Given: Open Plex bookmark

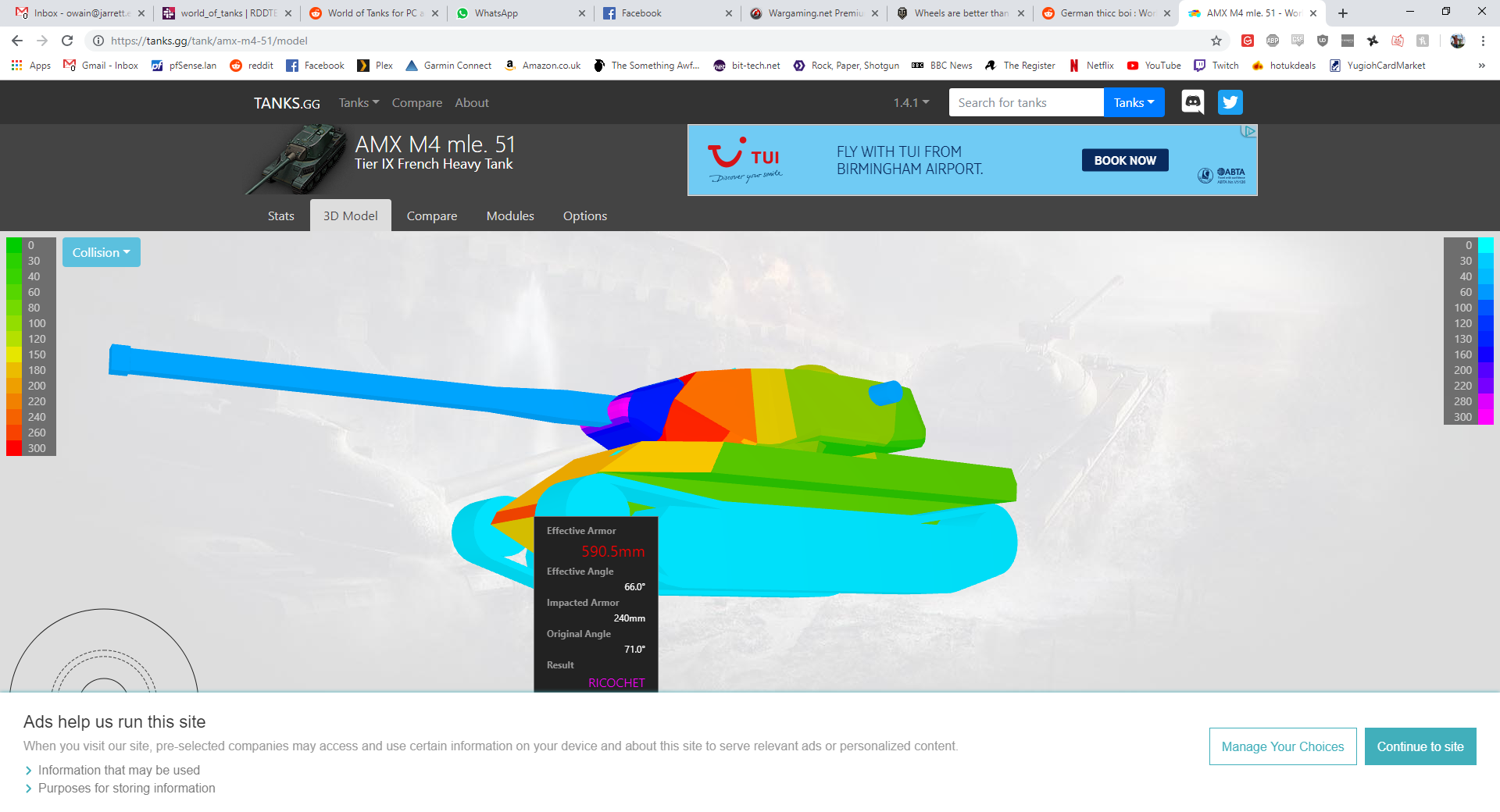Looking at the screenshot, I should pos(375,66).
